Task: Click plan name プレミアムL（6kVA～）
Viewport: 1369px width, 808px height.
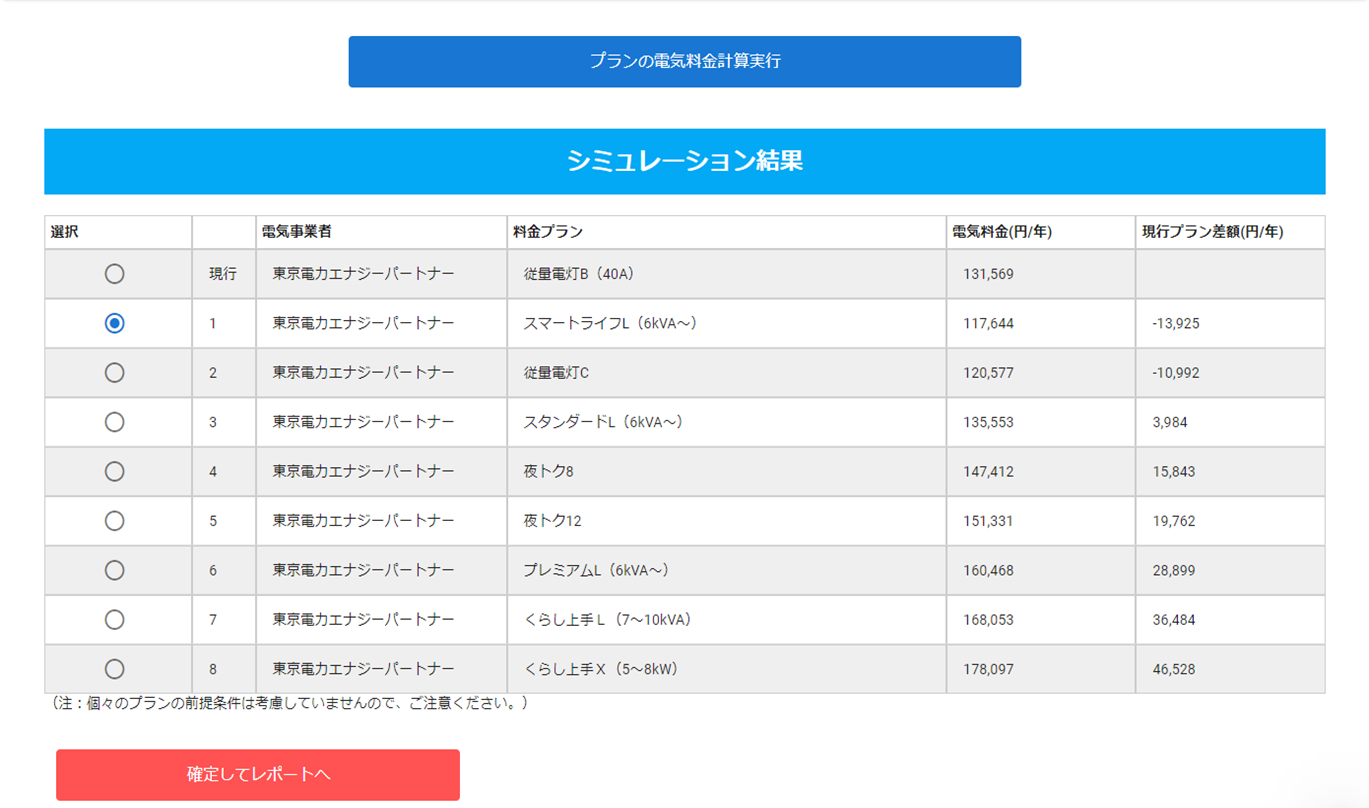Action: click(x=597, y=570)
